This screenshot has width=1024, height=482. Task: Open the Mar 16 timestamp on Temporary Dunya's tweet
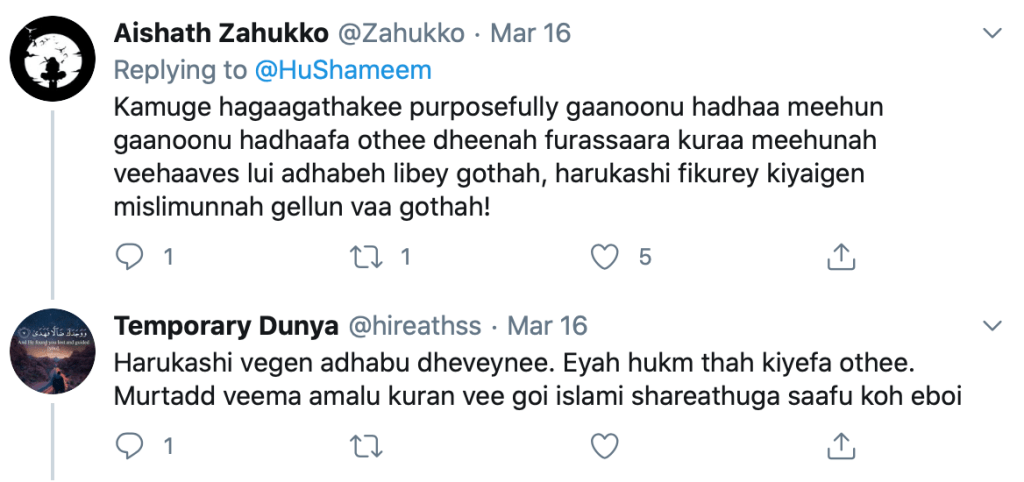(x=547, y=326)
